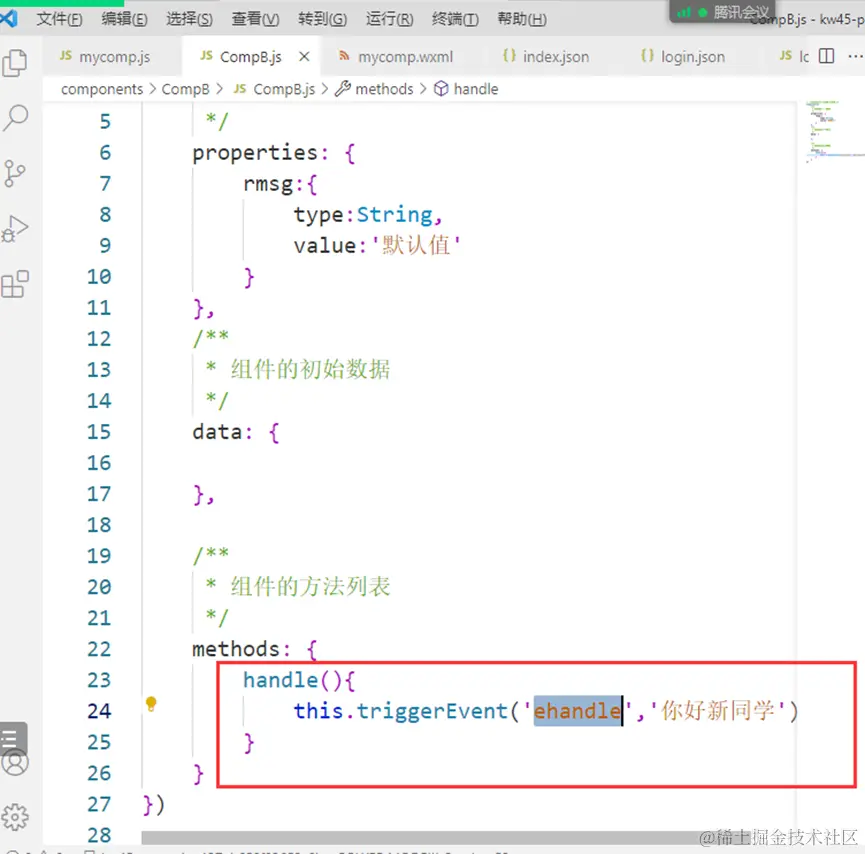
Task: Open the Explorer files view
Action: (x=15, y=63)
